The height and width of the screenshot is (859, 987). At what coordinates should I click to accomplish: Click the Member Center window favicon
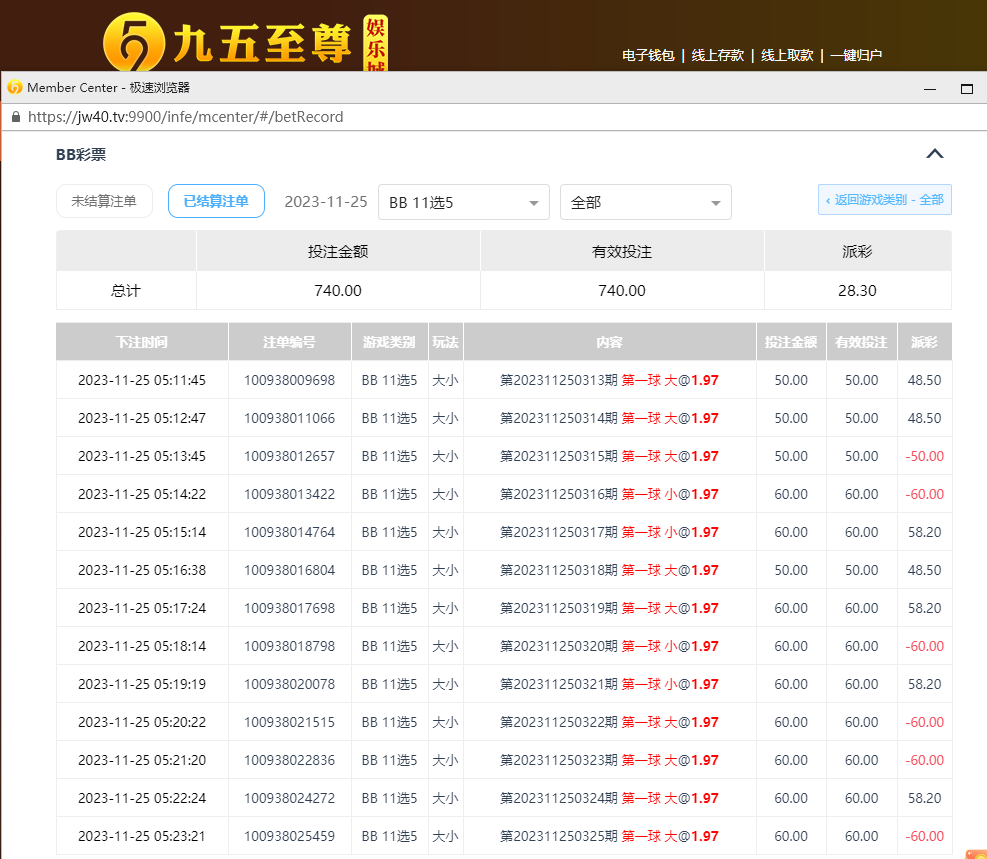click(14, 87)
